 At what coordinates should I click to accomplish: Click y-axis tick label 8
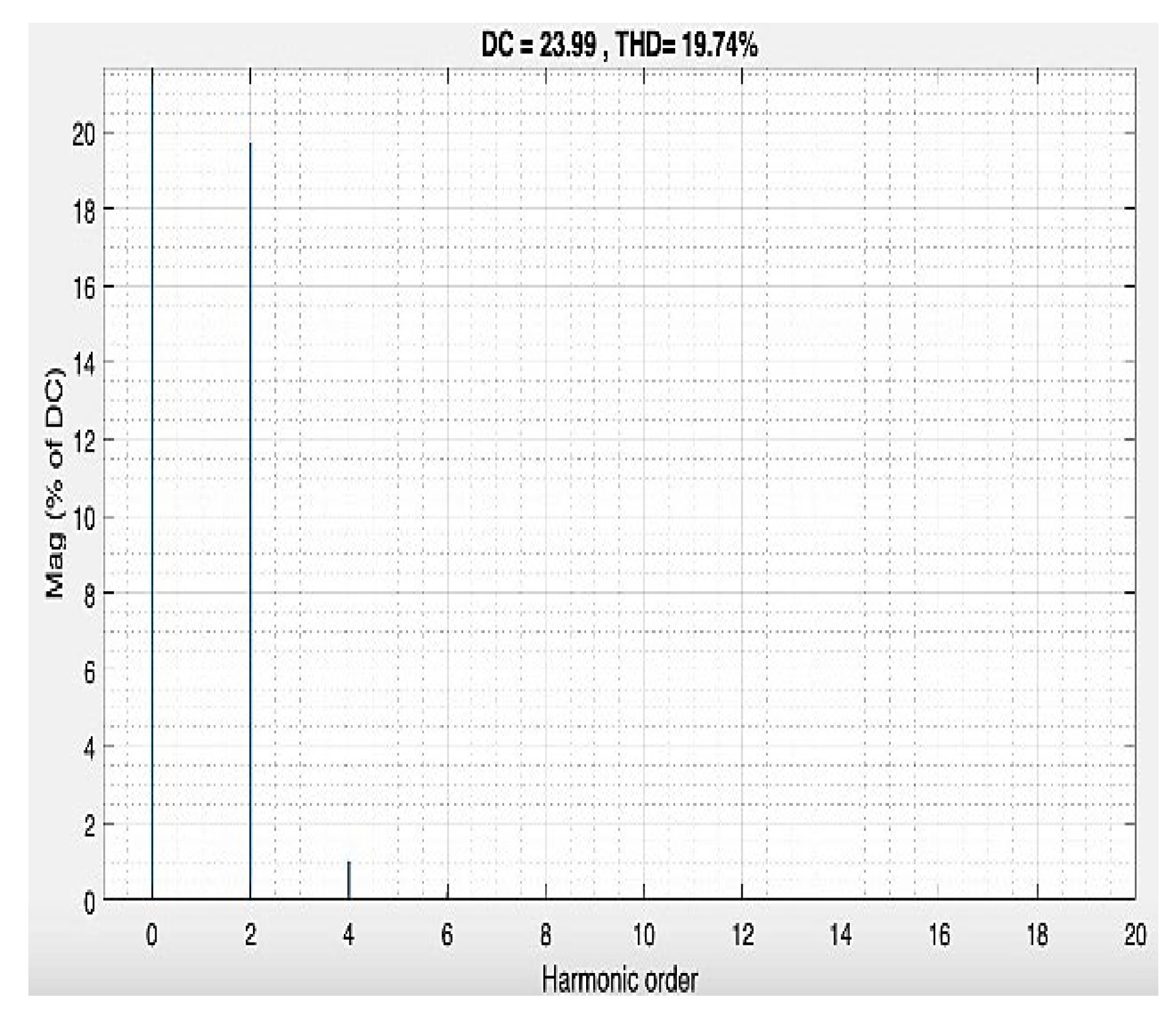[x=89, y=596]
